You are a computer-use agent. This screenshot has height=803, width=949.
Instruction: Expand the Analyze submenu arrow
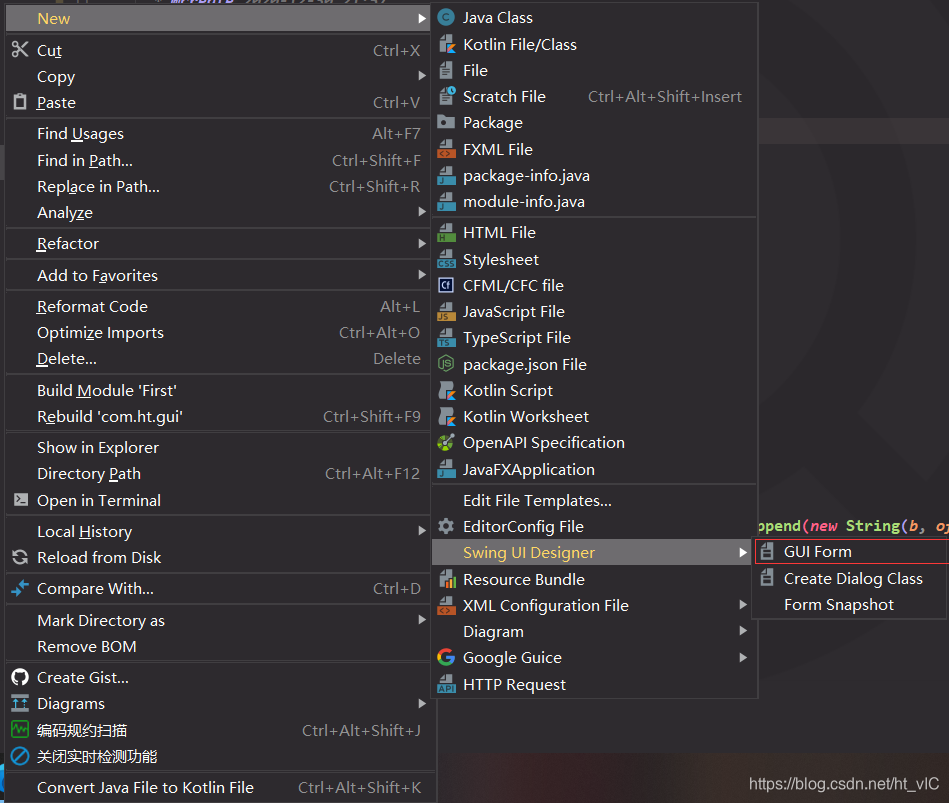coord(422,212)
